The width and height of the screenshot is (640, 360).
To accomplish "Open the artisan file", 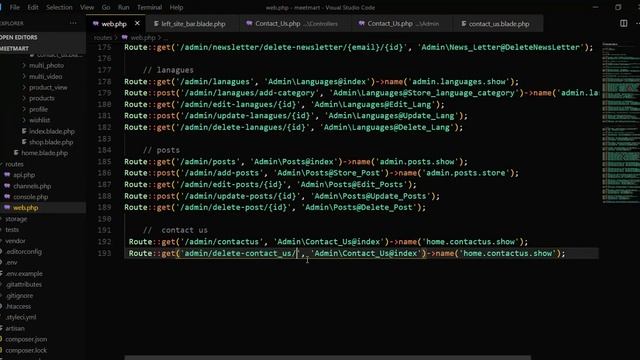I will pos(15,328).
